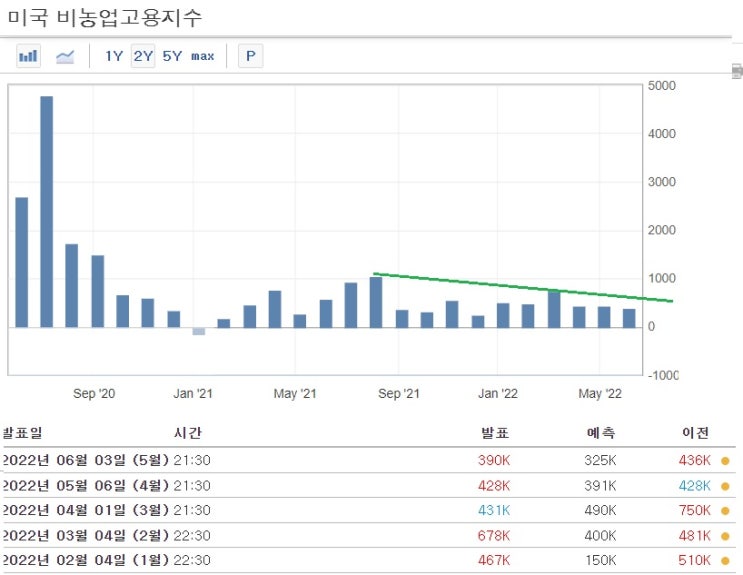Viewport: 743px width, 575px height.
Task: Click the 2022년 04월 01일 (3월) row date
Action: pyautogui.click(x=85, y=510)
